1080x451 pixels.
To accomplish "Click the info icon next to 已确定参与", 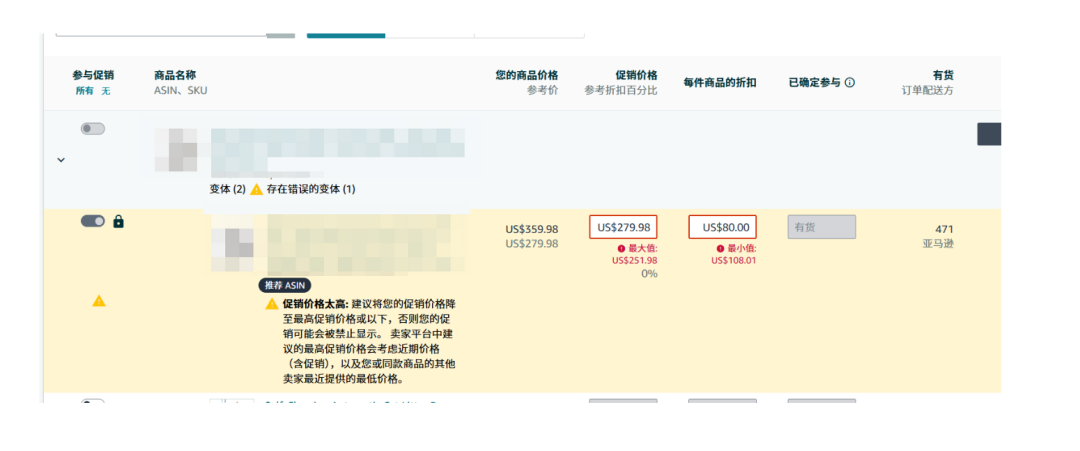I will point(850,83).
